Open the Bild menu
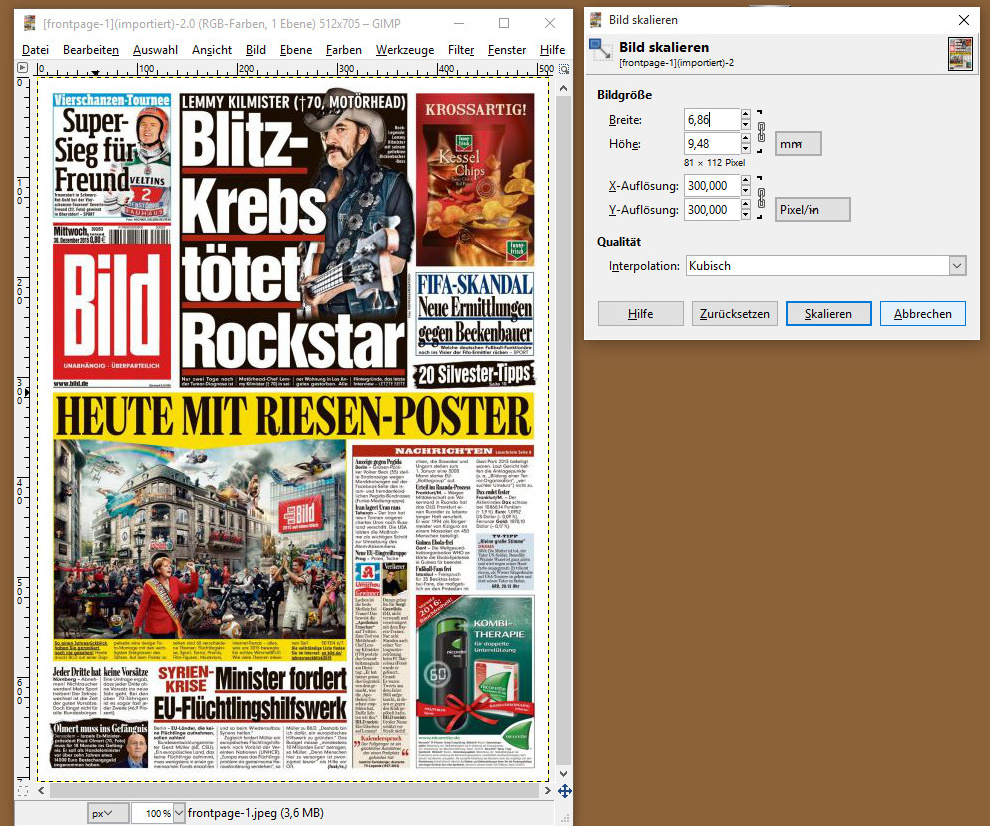The height and width of the screenshot is (826, 990). tap(256, 50)
